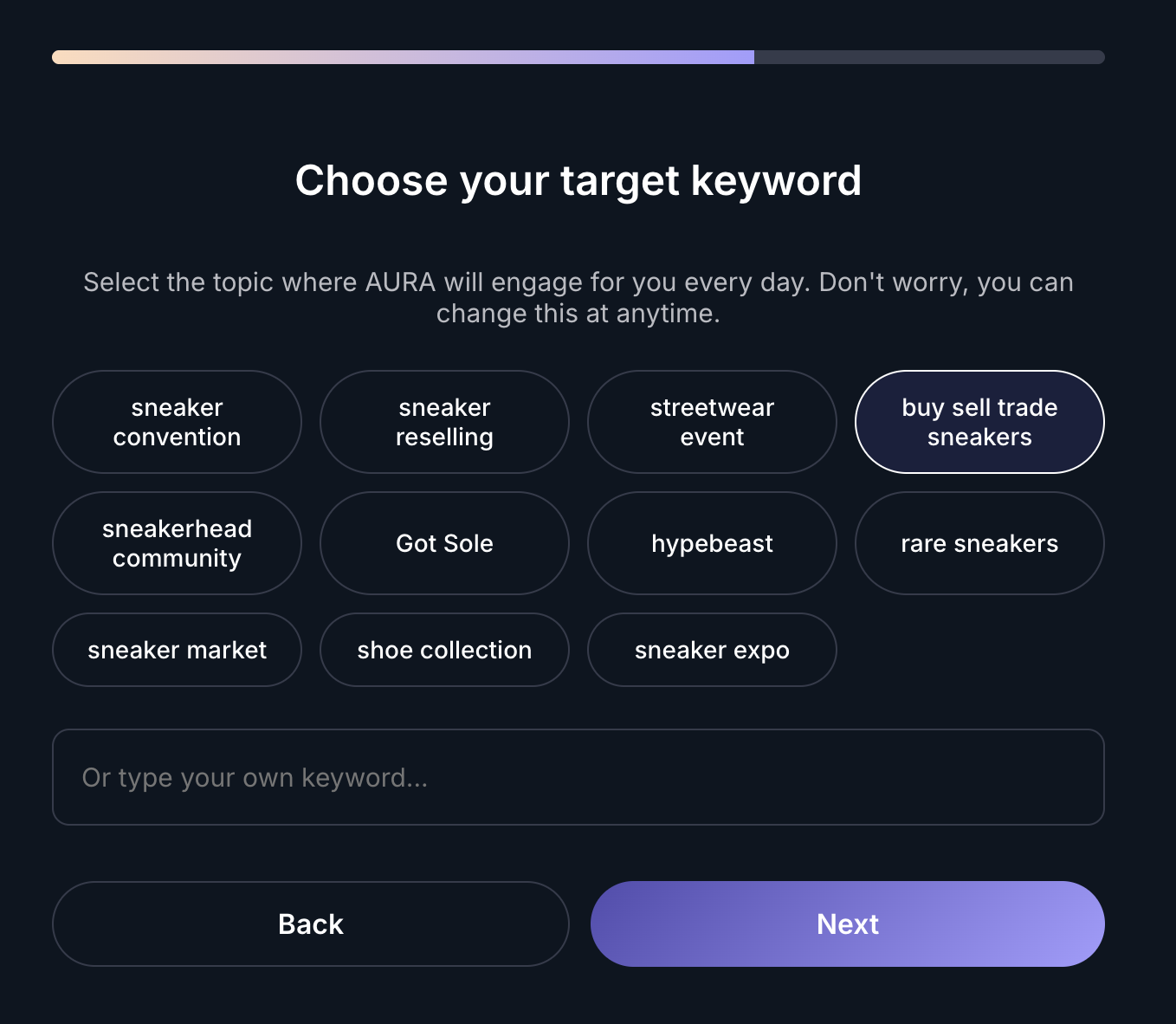Choose the shoe collection topic
Screen dimensions: 1176x1024
(444, 650)
